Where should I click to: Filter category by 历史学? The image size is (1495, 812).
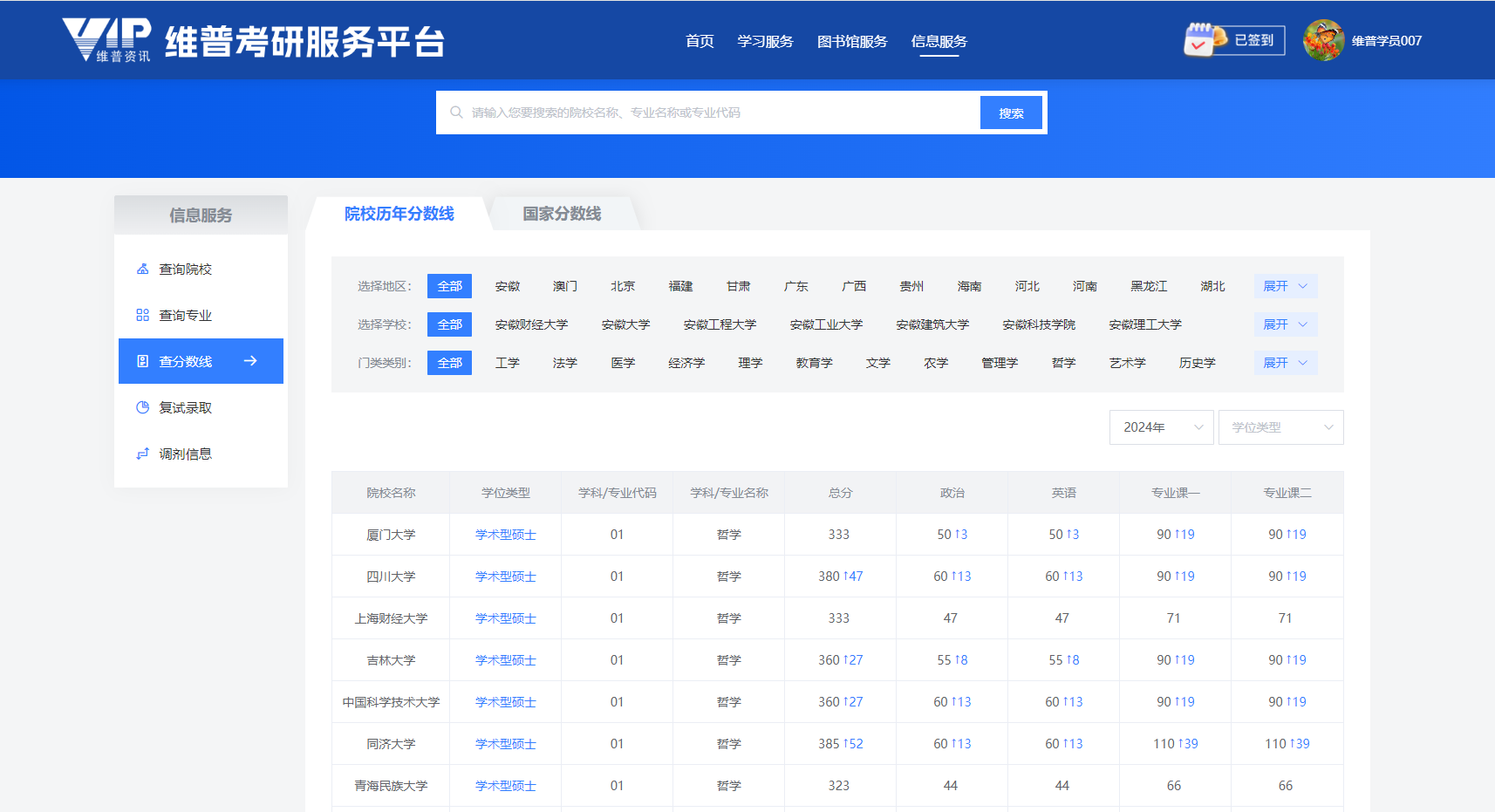[x=1197, y=363]
